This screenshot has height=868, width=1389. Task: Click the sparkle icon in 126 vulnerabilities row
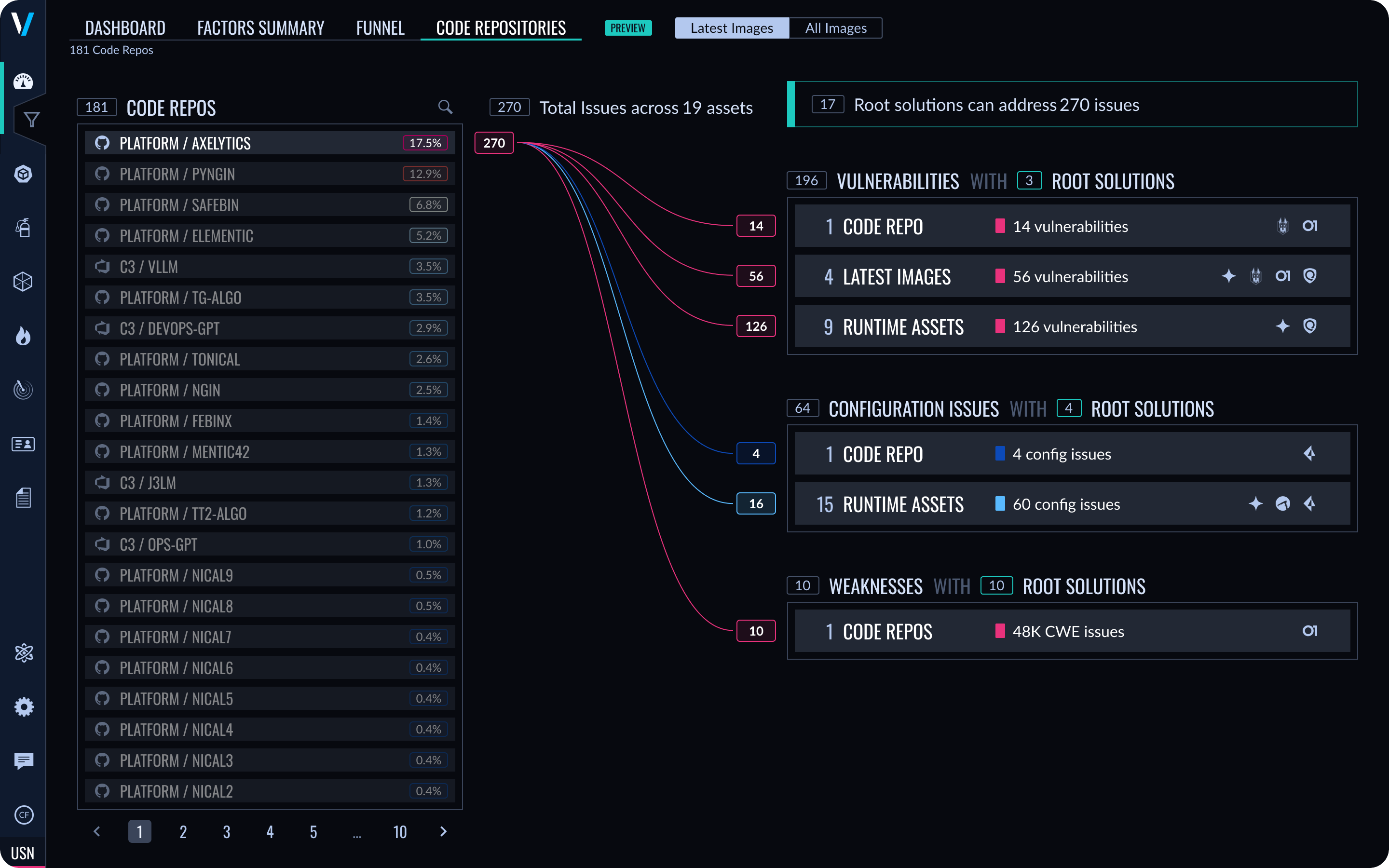[x=1283, y=326]
